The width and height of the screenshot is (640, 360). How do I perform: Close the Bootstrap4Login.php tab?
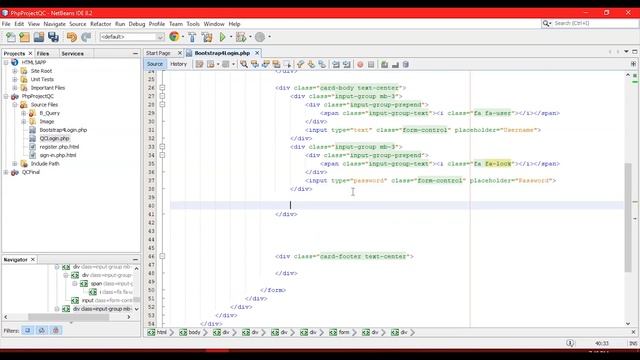tap(257, 53)
